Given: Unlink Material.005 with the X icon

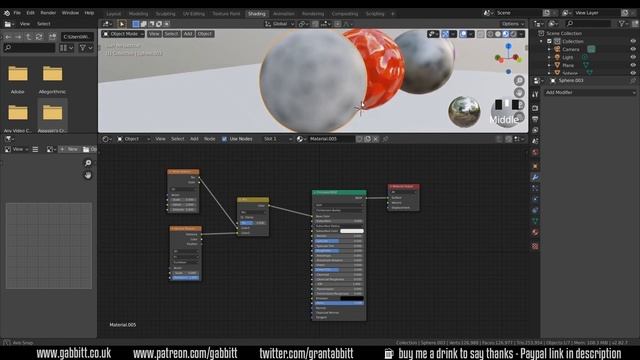Looking at the screenshot, I should pyautogui.click(x=376, y=139).
